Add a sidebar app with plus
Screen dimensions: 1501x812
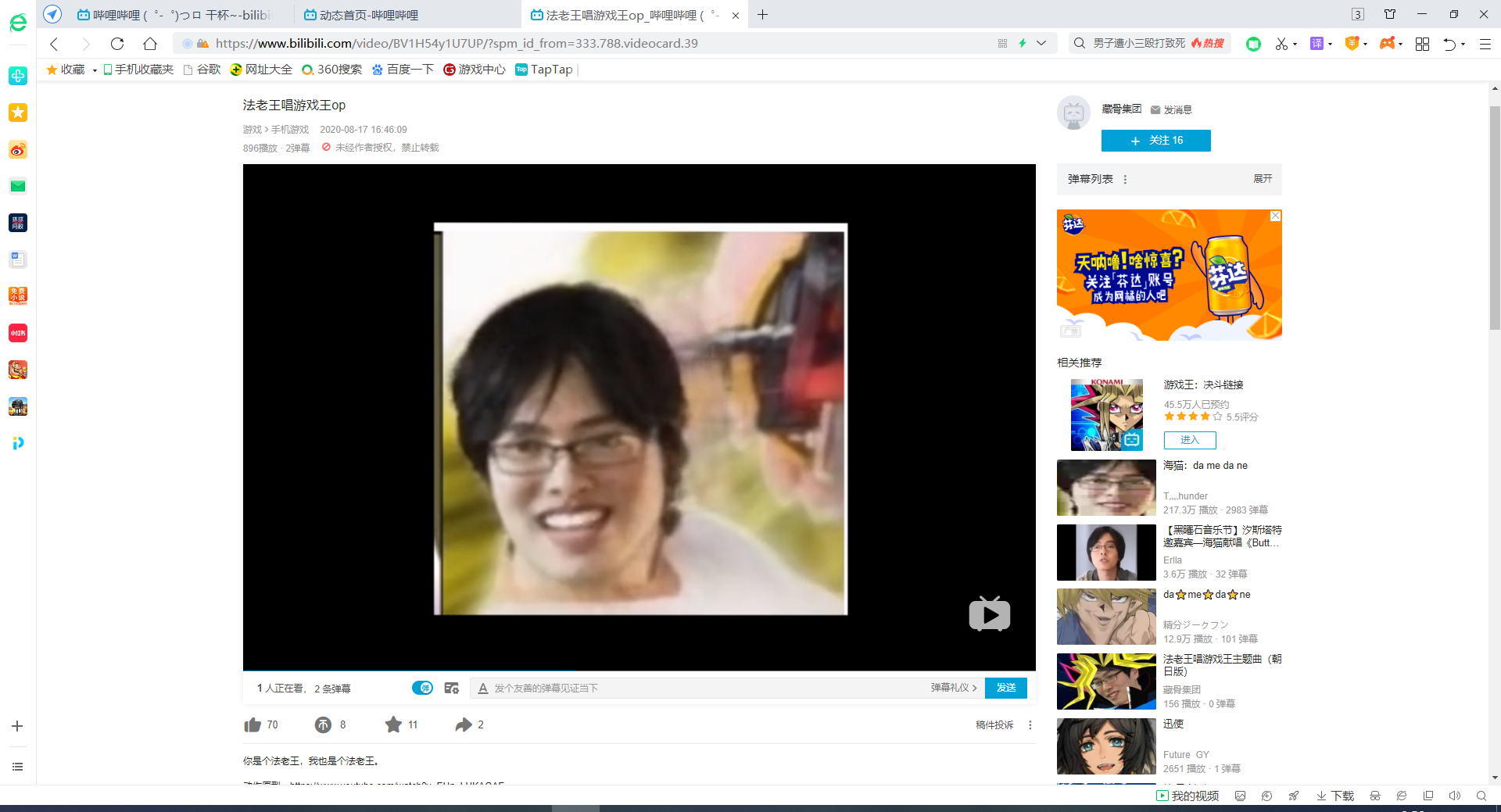[x=17, y=726]
